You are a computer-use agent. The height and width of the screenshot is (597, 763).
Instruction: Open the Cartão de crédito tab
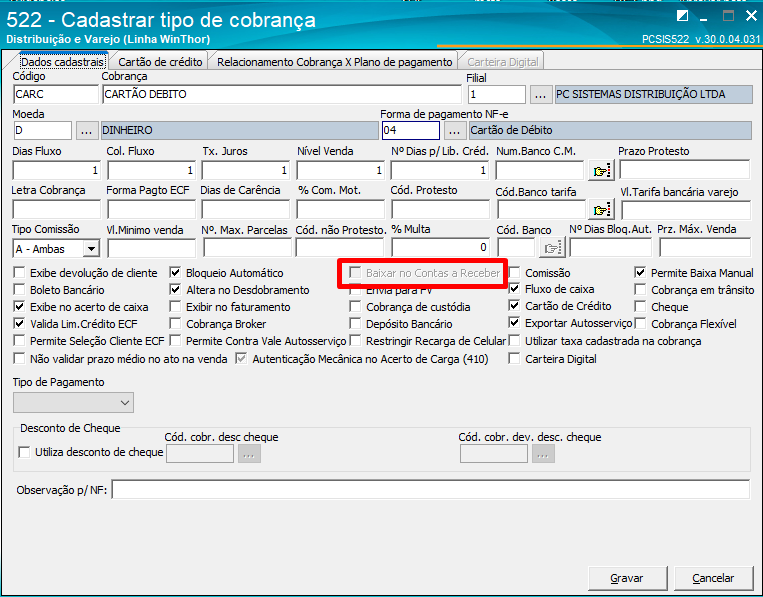(x=160, y=62)
